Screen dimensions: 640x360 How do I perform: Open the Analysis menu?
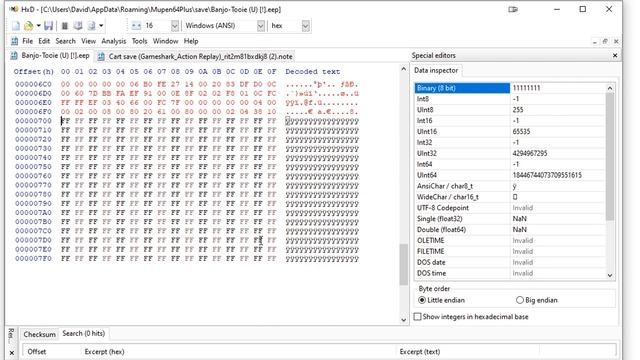click(113, 41)
